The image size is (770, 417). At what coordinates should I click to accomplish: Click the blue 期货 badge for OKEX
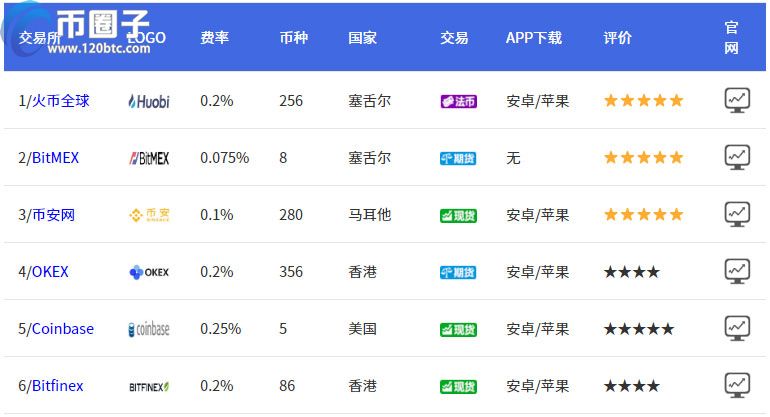tap(458, 272)
